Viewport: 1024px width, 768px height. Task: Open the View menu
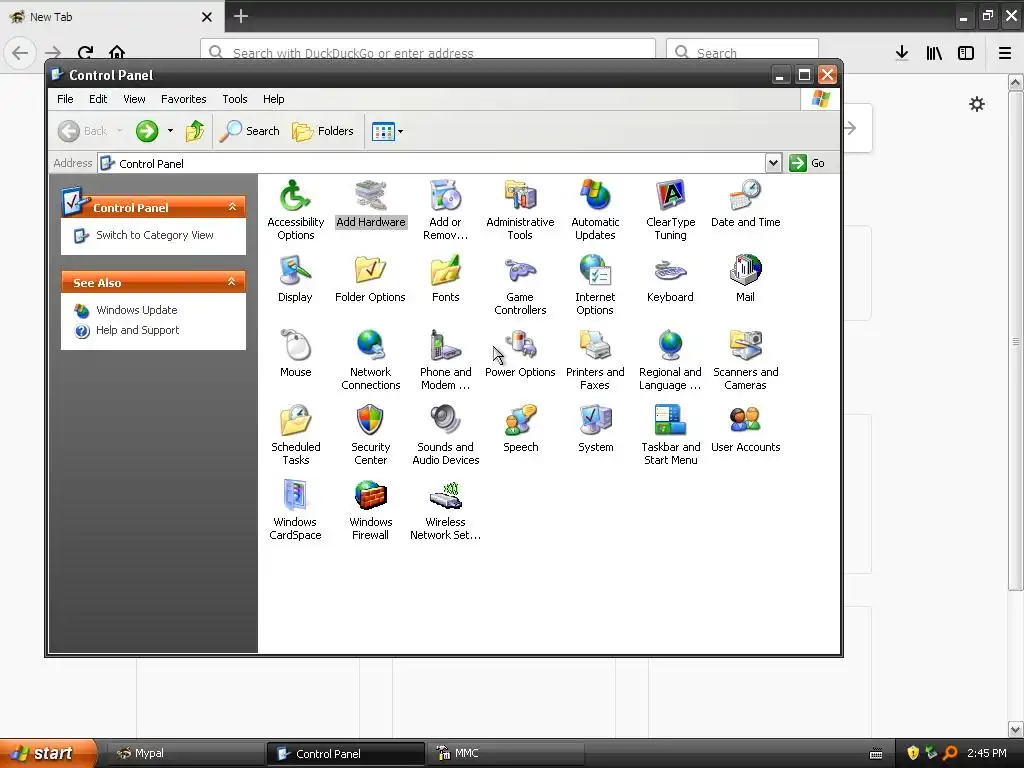coord(135,99)
